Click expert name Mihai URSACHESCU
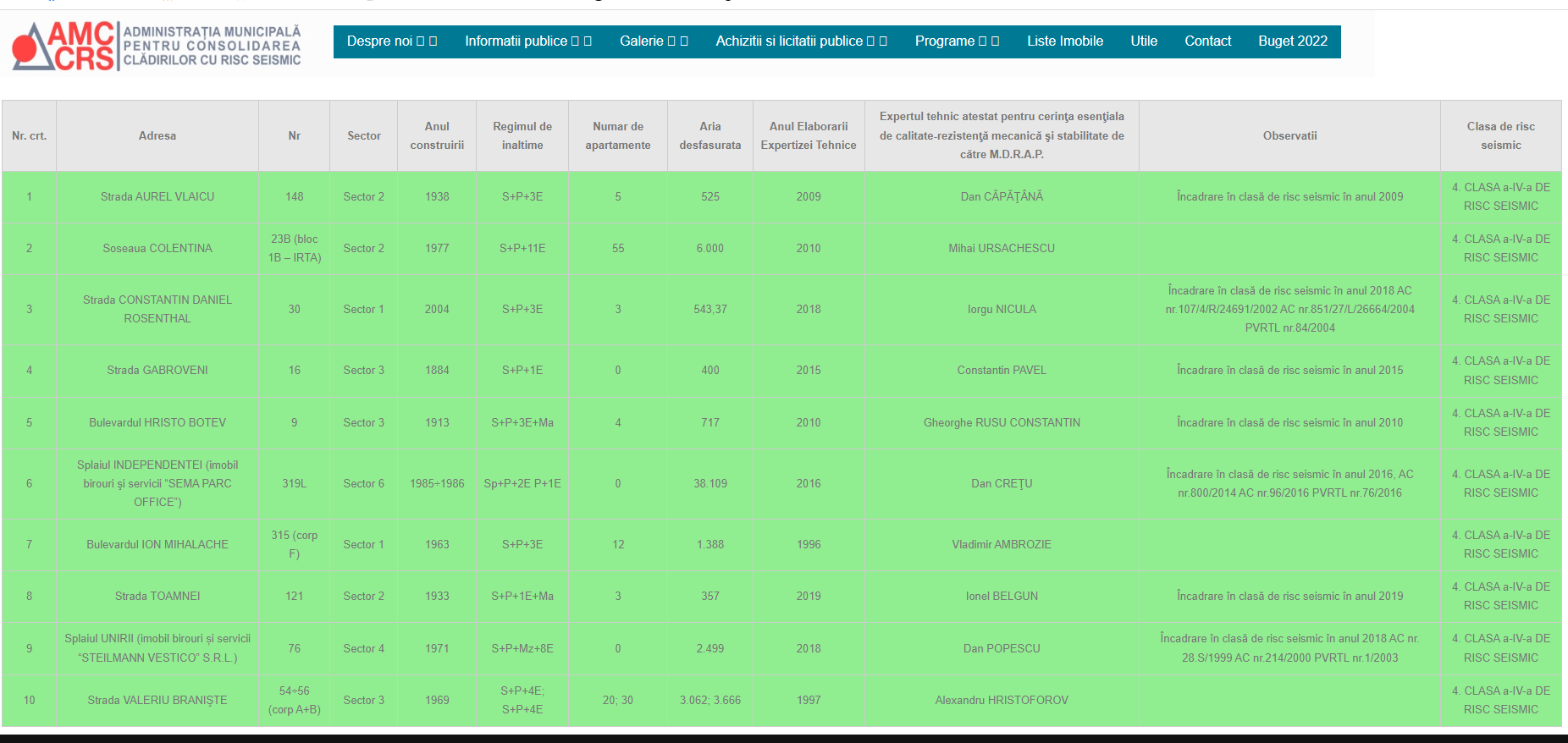The width and height of the screenshot is (1568, 743). click(x=1002, y=248)
